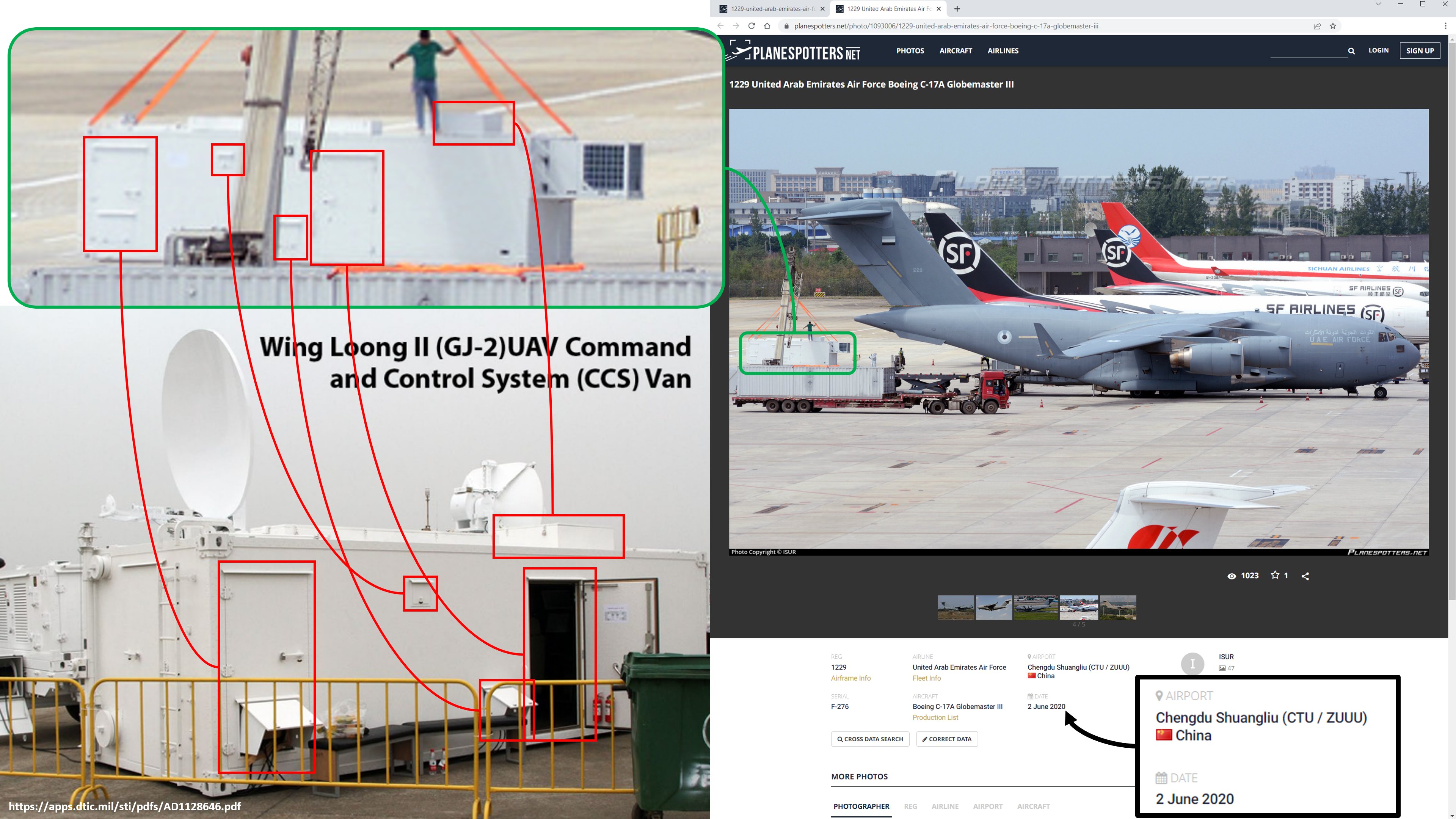The height and width of the screenshot is (819, 1456).
Task: Bookmark this page with the star icon
Action: [x=1333, y=26]
